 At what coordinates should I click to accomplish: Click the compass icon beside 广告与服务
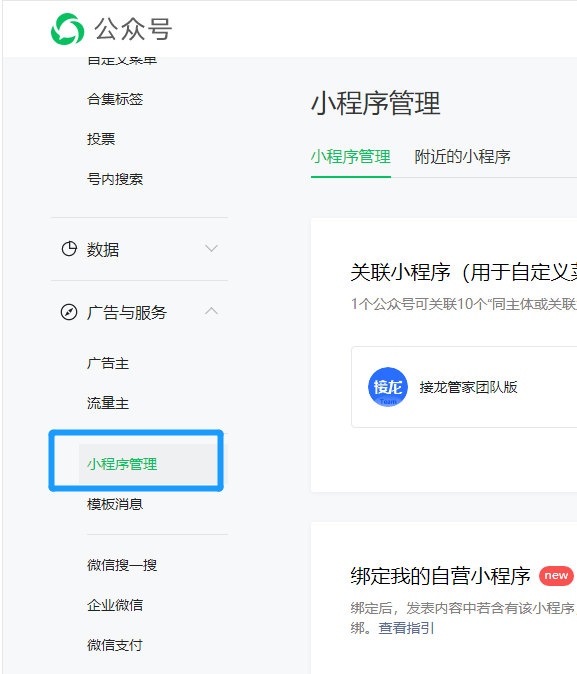click(x=69, y=312)
